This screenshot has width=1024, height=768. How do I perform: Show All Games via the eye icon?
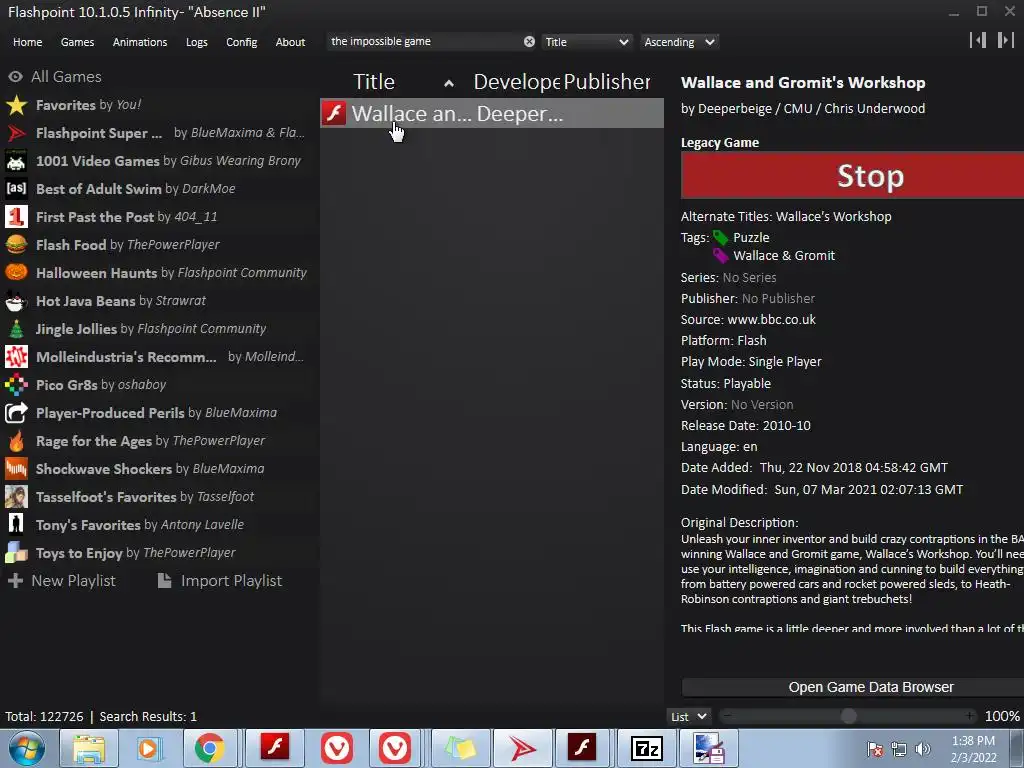(x=15, y=76)
